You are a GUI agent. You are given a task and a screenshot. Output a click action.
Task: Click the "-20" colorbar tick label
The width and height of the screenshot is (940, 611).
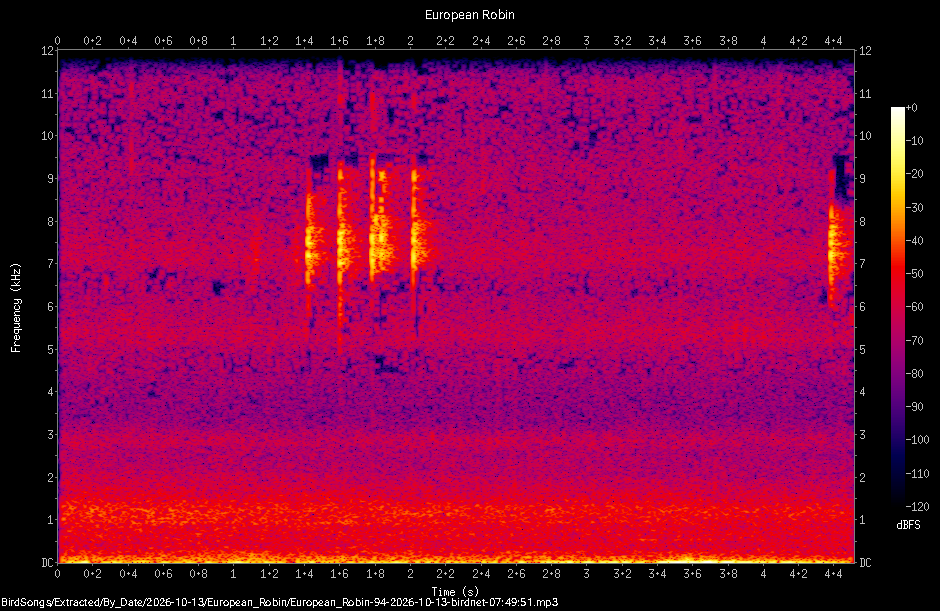coord(914,174)
